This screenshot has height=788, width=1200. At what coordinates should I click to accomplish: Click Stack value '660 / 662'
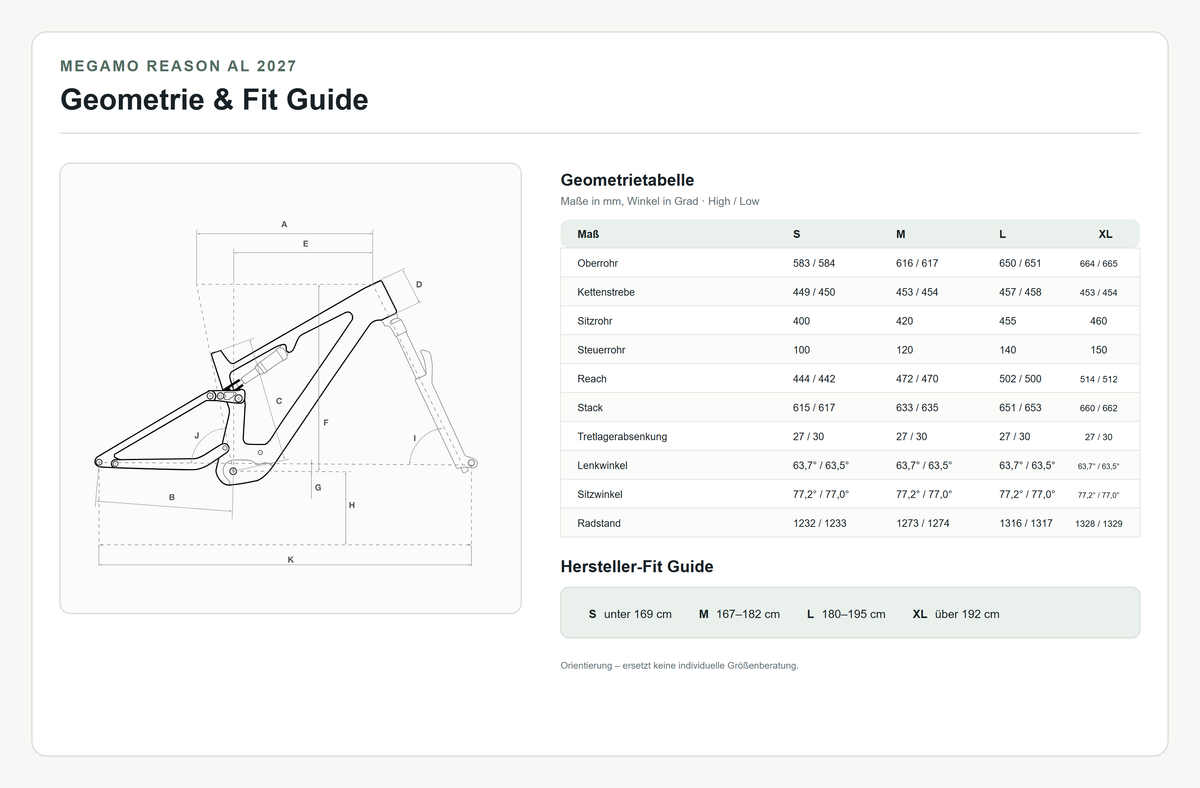[x=1099, y=408]
